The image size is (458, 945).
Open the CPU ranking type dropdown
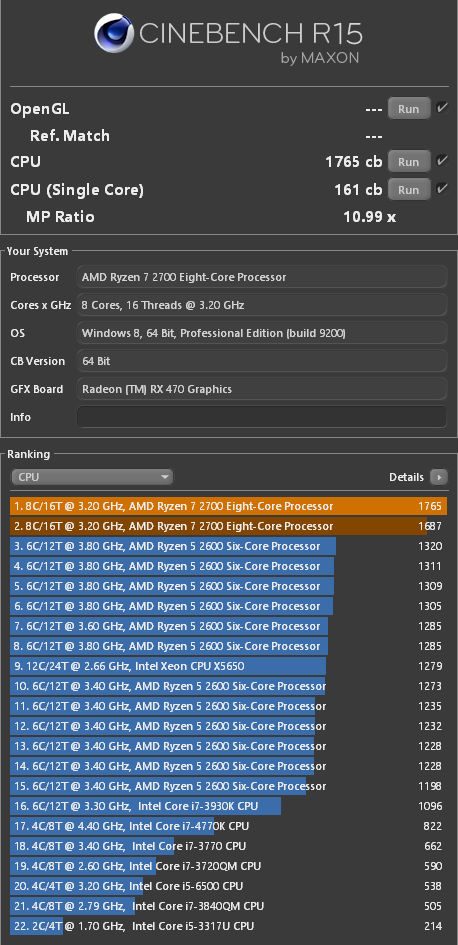[92, 477]
